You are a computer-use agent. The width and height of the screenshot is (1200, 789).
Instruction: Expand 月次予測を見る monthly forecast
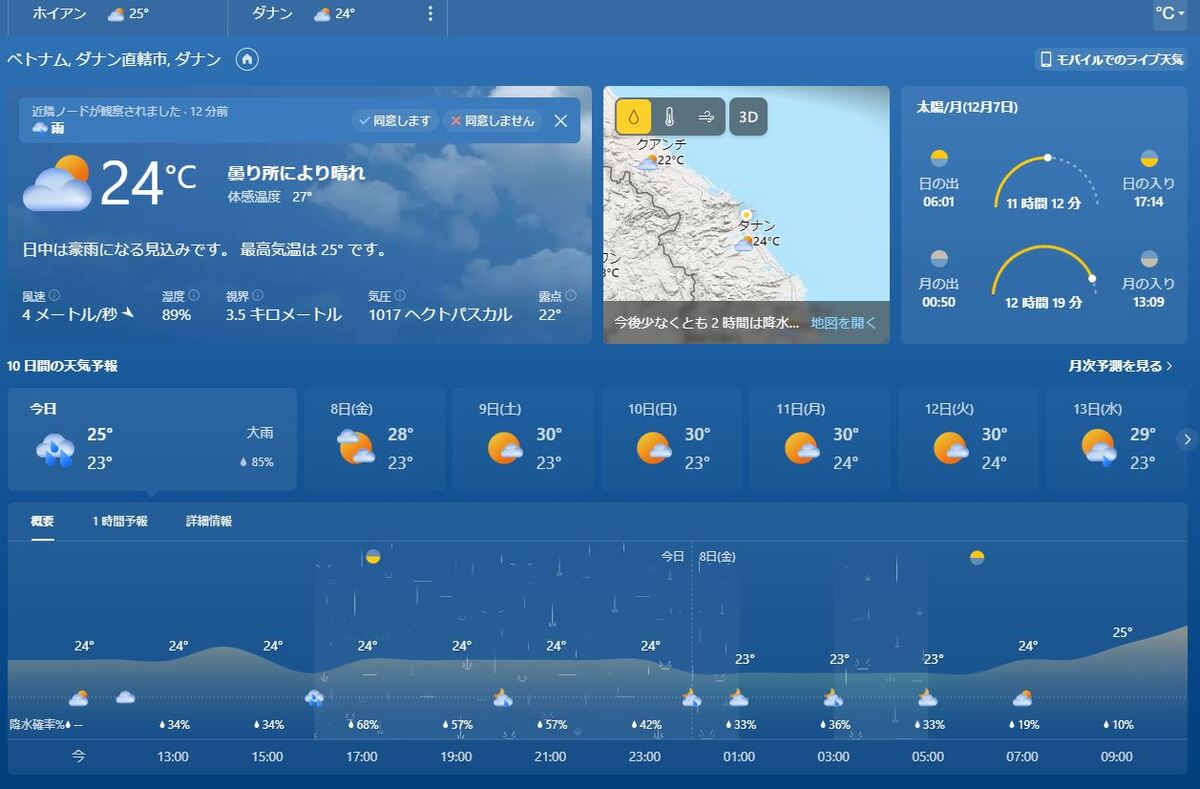pos(1120,366)
